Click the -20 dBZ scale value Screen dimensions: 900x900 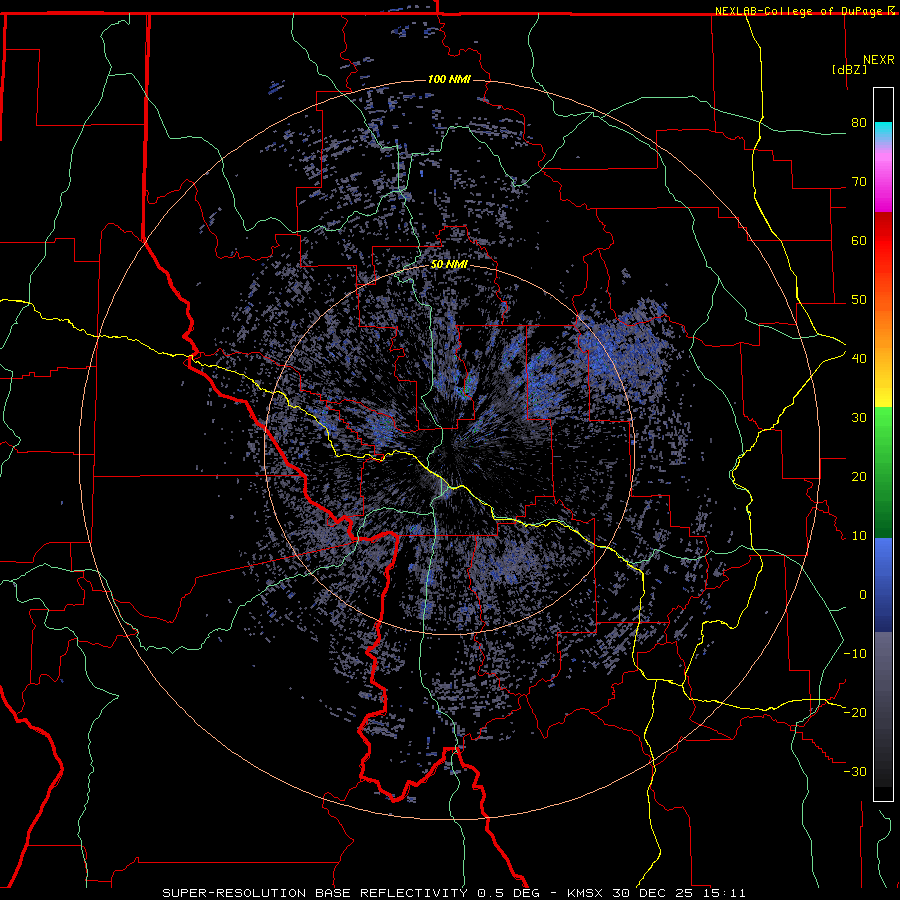point(855,712)
